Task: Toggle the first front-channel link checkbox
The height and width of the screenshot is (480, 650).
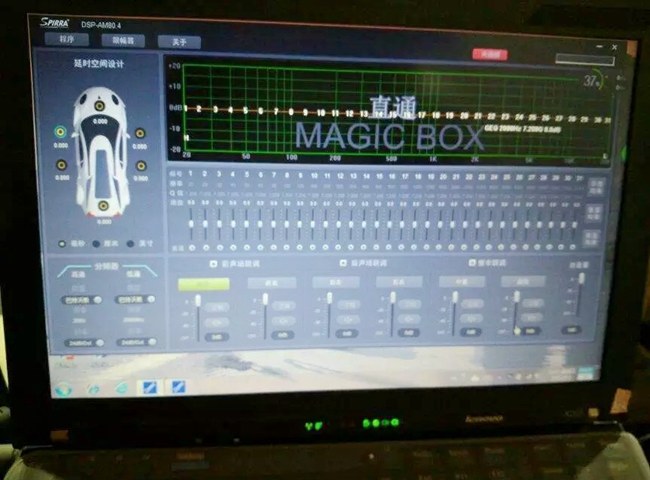Action: pos(213,264)
